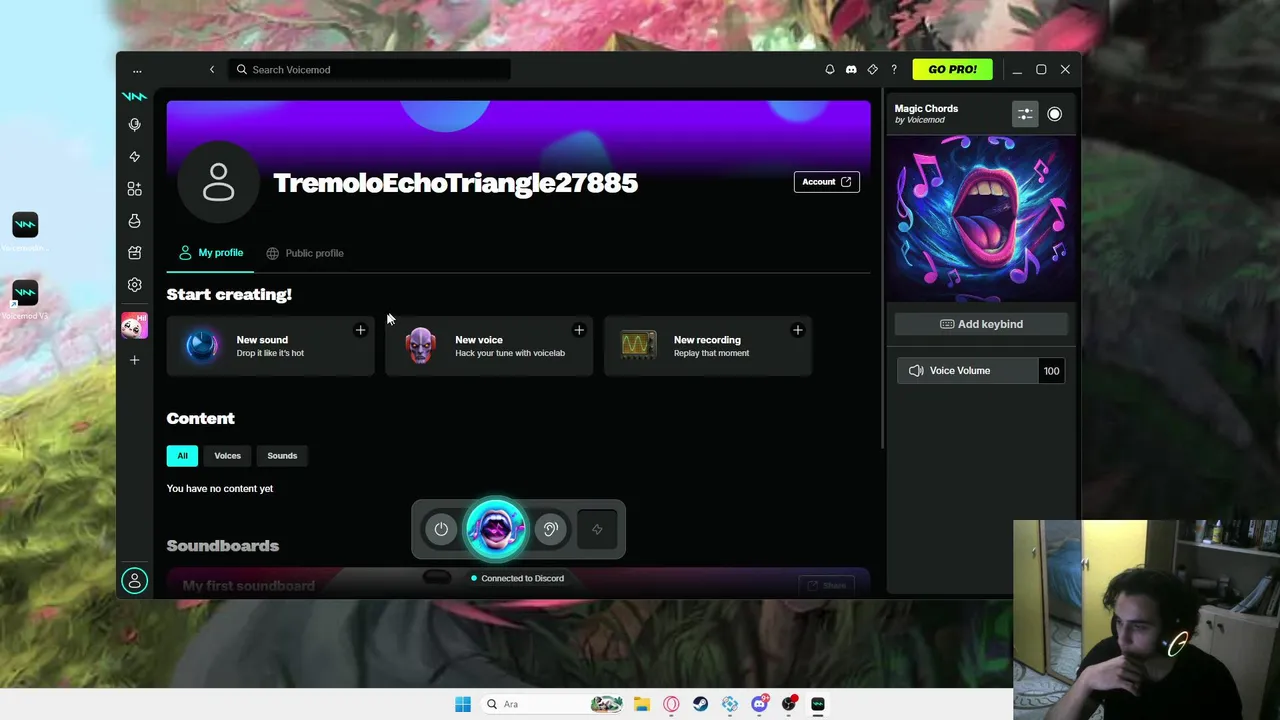Open the Account external link button
The height and width of the screenshot is (720, 1280).
826,182
